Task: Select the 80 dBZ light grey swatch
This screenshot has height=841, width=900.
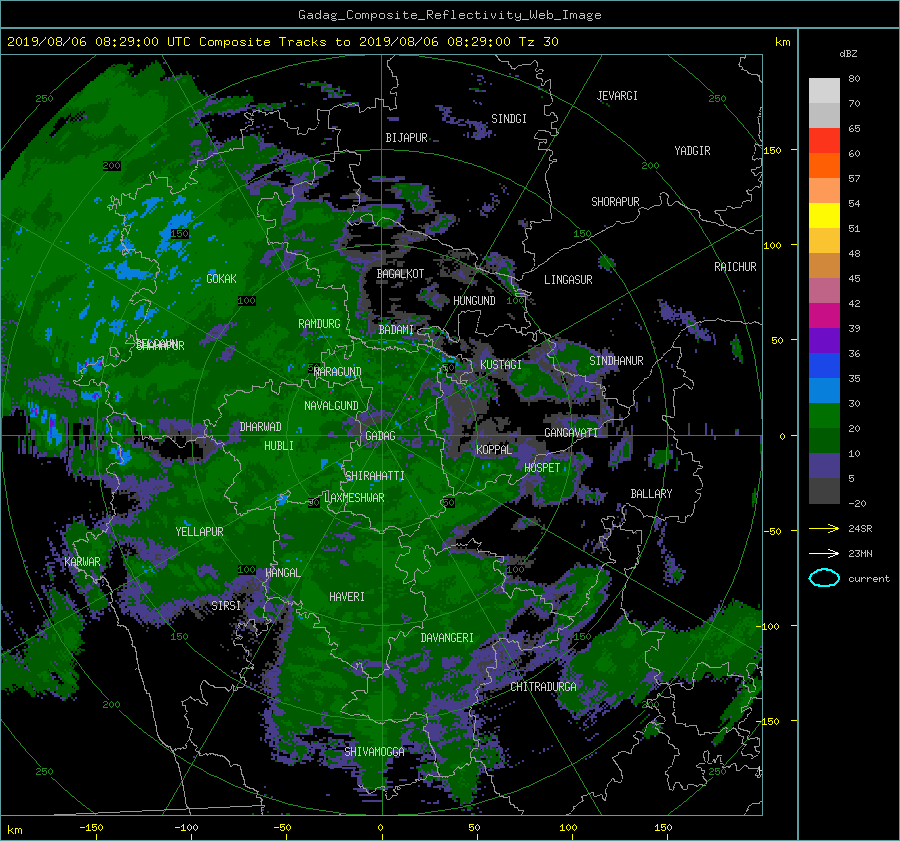Action: point(824,90)
